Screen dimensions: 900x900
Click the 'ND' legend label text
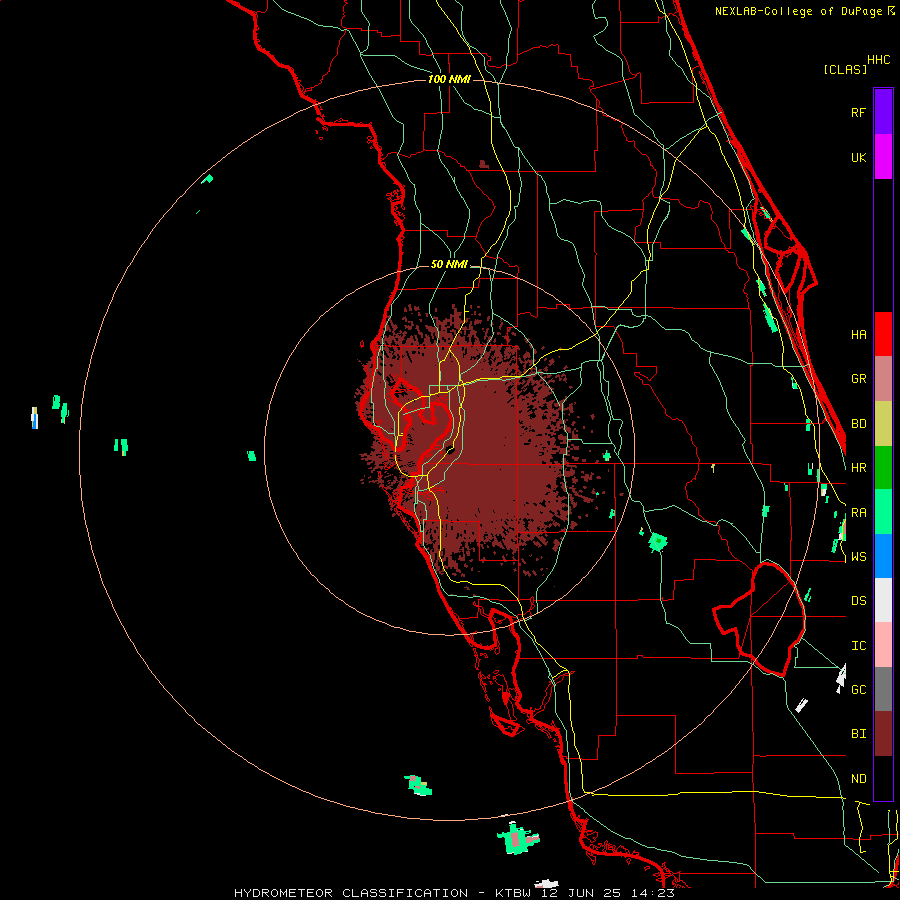(x=858, y=779)
